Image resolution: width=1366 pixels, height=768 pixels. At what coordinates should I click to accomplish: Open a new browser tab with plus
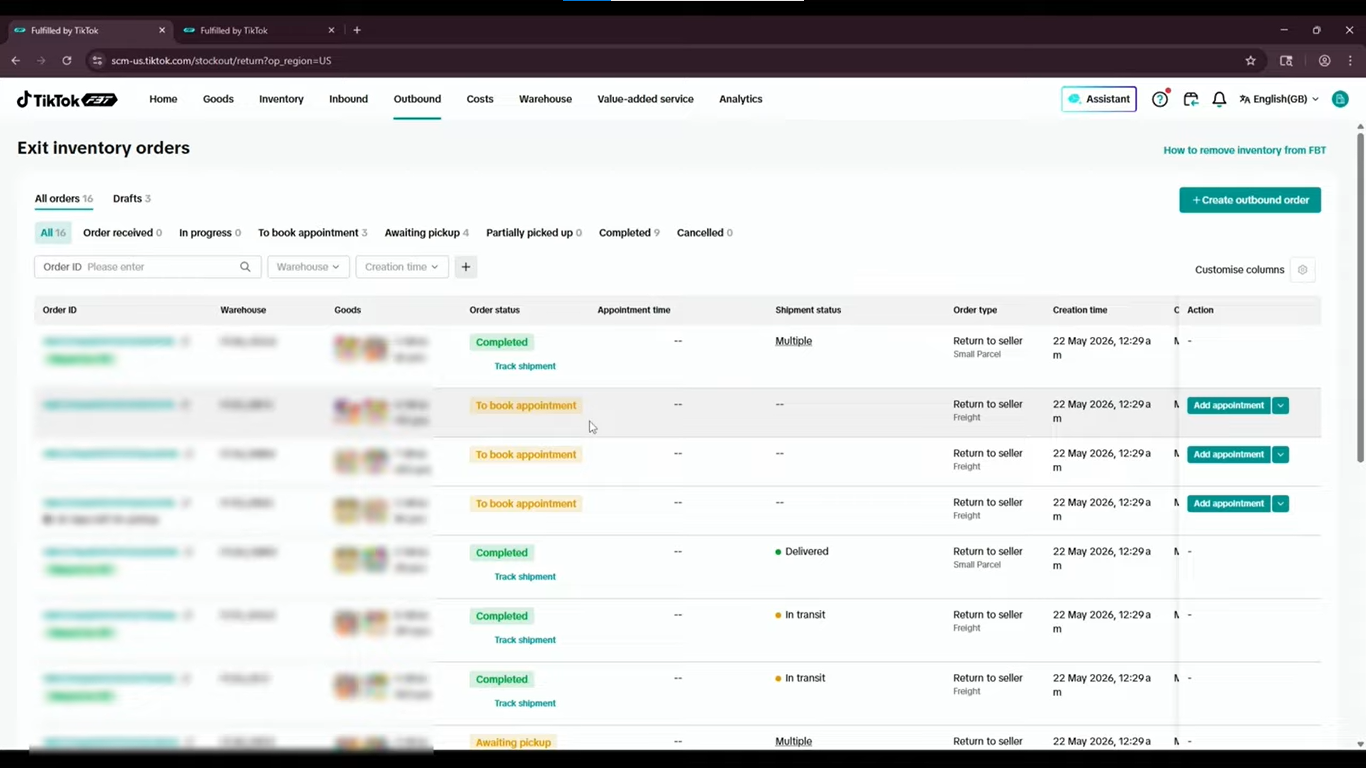click(357, 30)
